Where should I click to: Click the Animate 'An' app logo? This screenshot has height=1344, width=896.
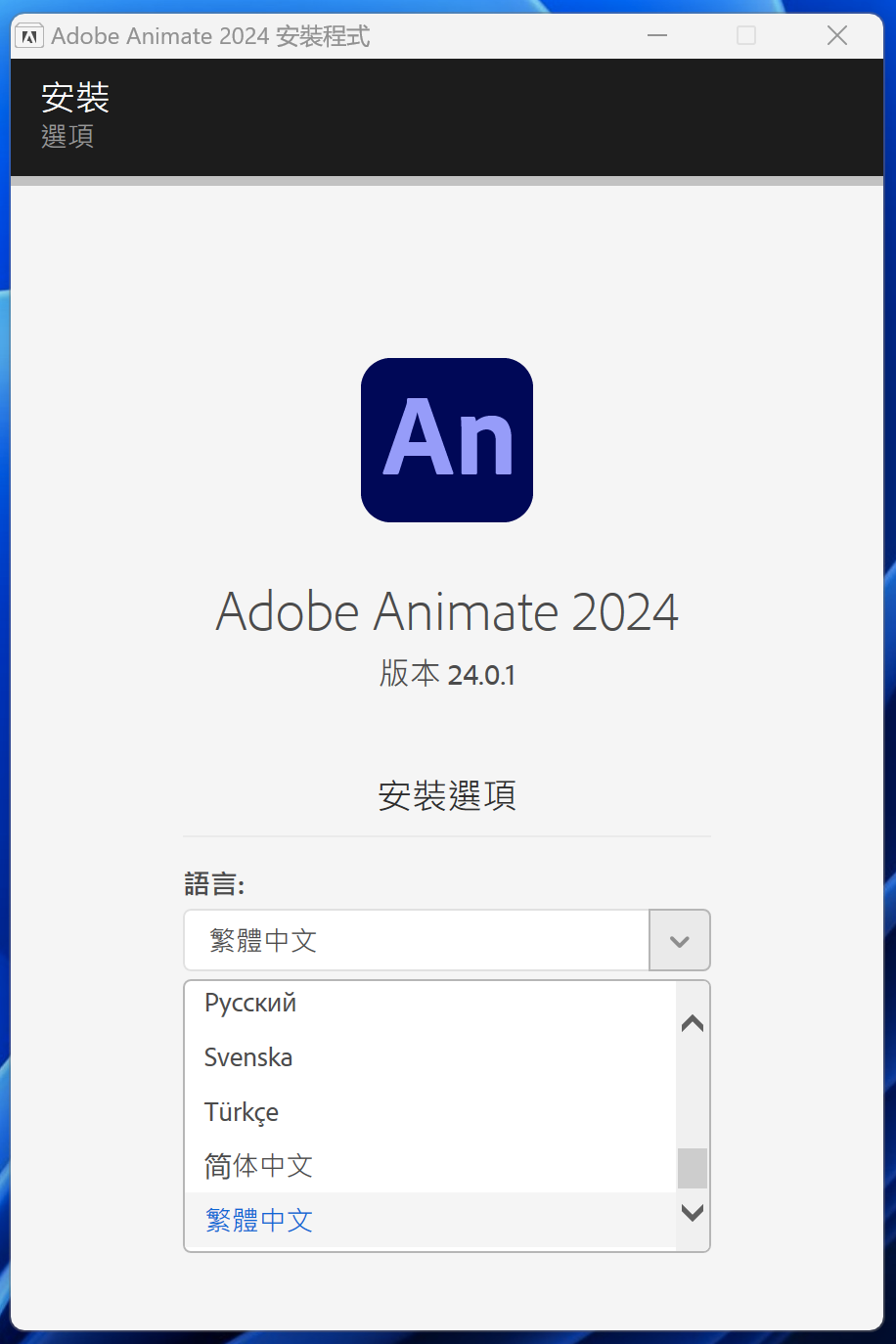point(447,440)
